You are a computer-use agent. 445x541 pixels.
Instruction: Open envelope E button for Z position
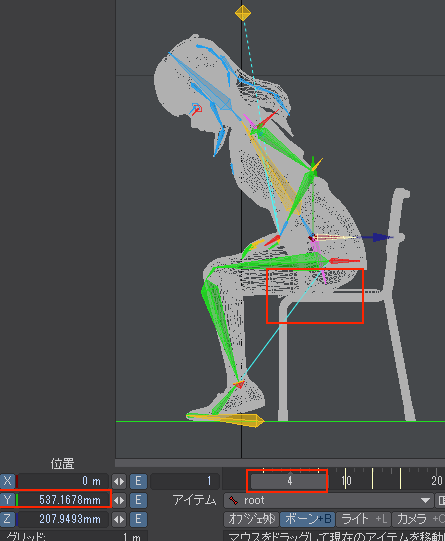pos(138,519)
